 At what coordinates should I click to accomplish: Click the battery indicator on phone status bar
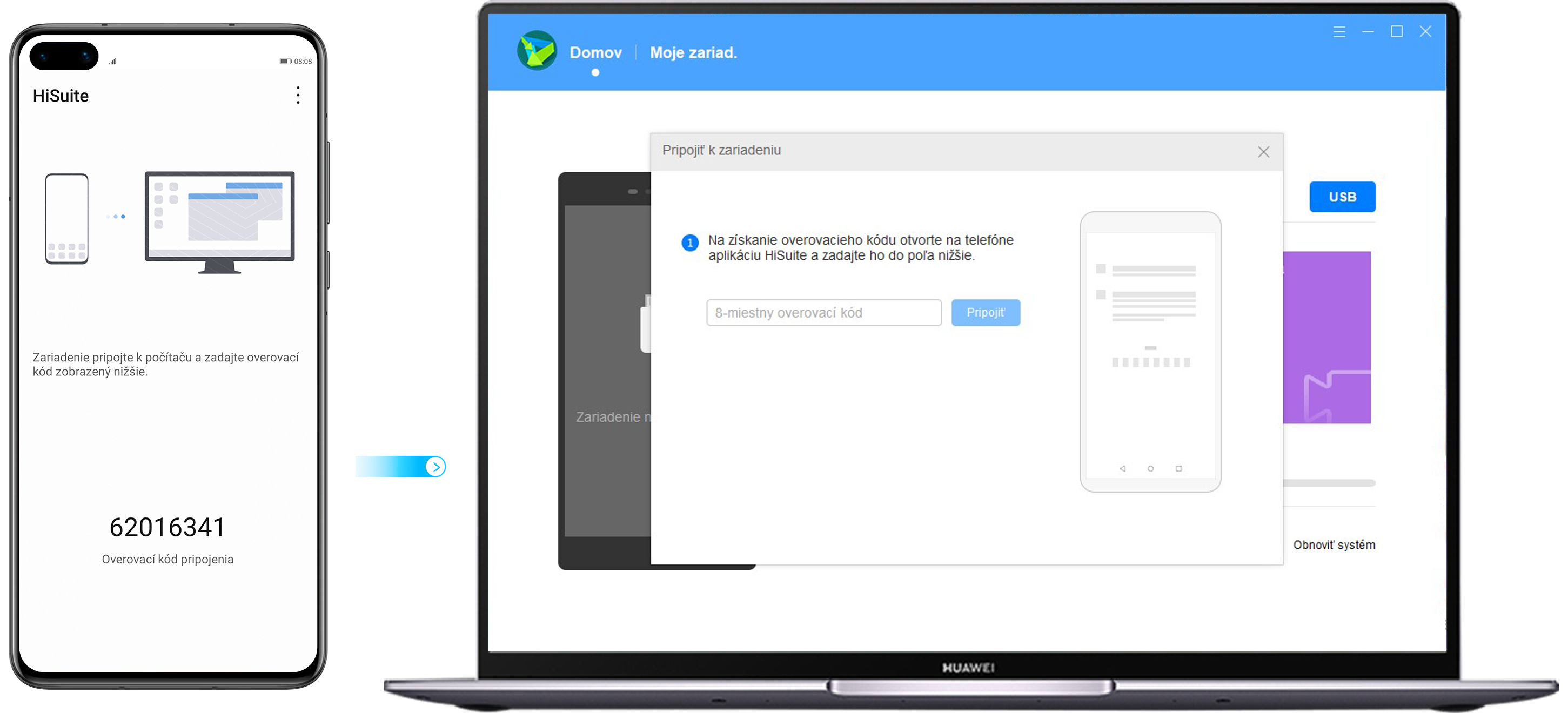point(285,62)
